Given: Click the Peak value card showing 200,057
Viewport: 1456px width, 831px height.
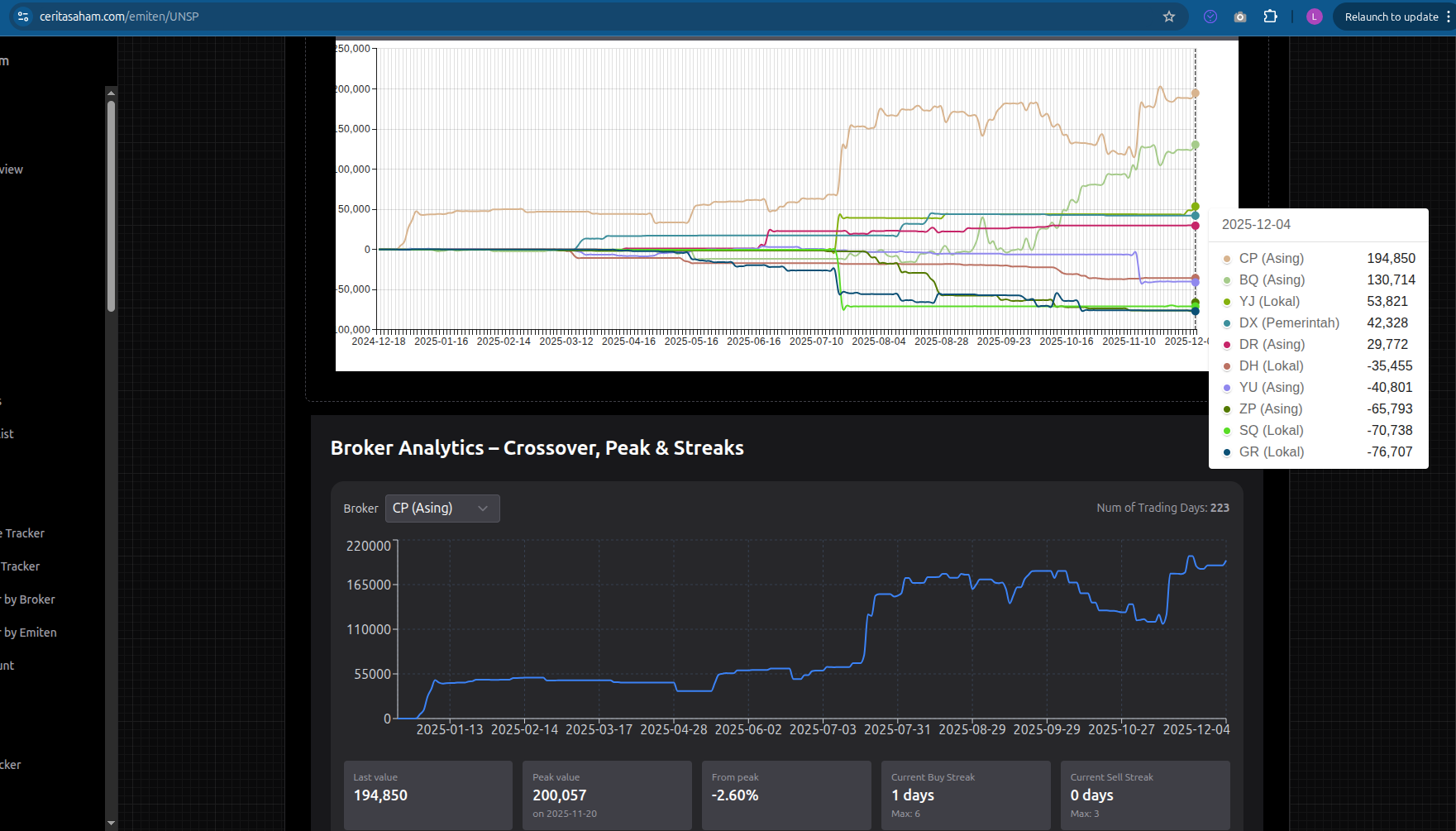Looking at the screenshot, I should point(607,795).
